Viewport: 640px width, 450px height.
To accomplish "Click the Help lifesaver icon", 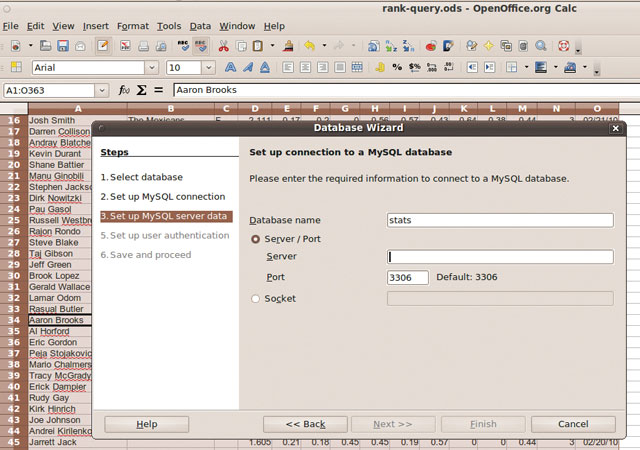I will click(564, 46).
